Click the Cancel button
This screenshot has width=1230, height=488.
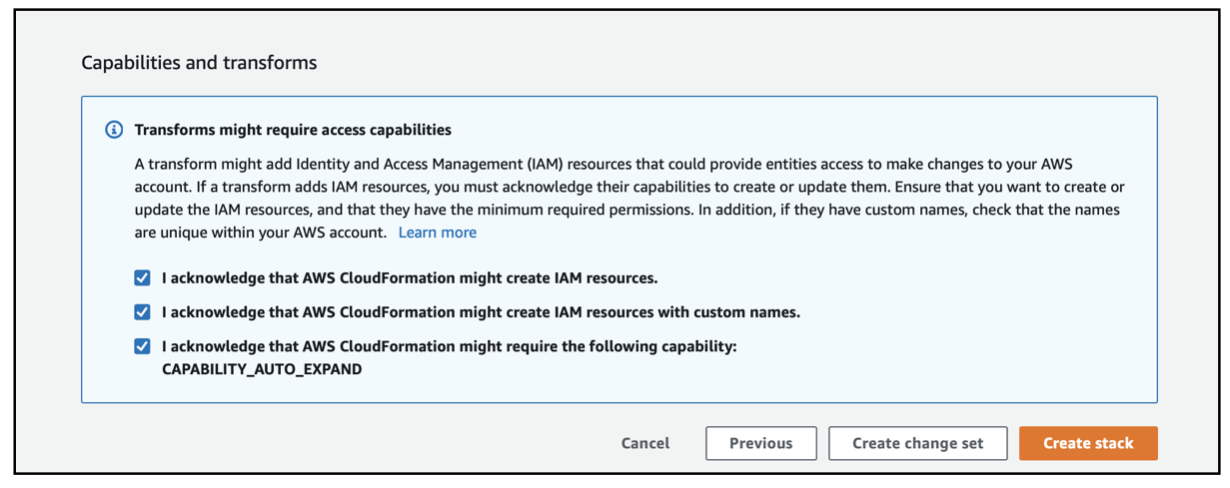645,443
